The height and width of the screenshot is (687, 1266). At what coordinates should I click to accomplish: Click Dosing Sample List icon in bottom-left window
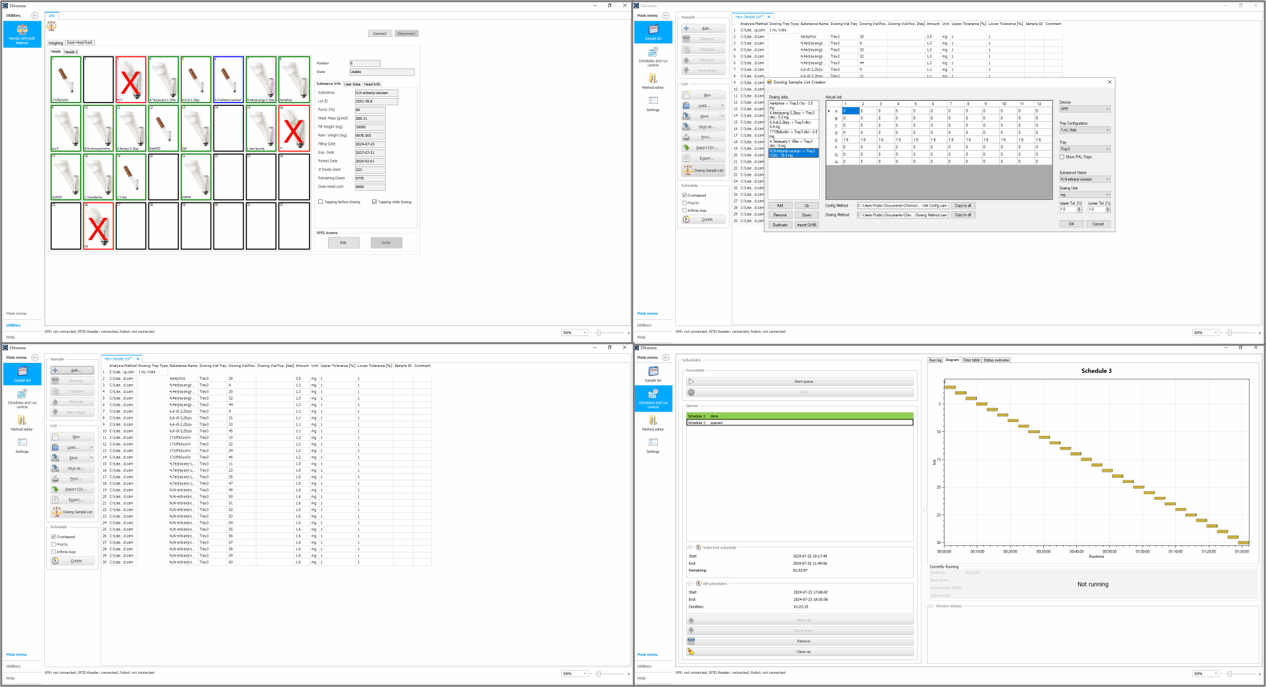pyautogui.click(x=56, y=512)
